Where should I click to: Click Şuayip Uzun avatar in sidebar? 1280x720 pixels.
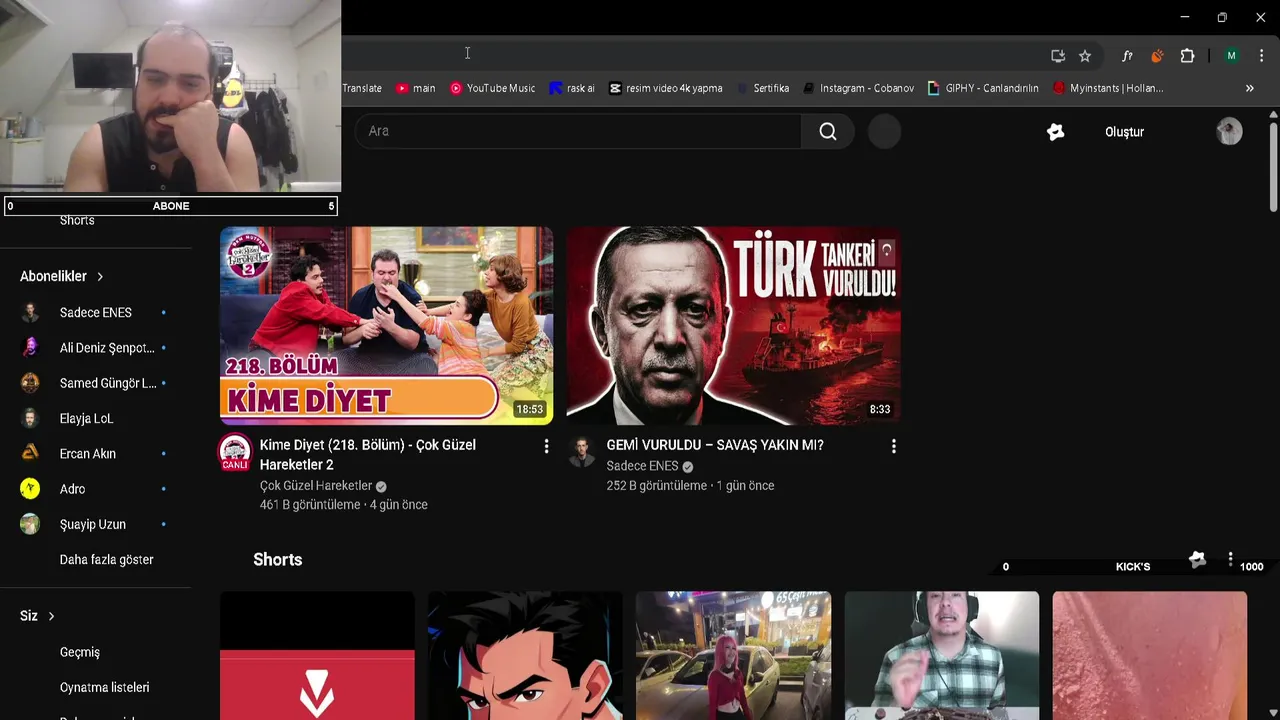pos(30,524)
